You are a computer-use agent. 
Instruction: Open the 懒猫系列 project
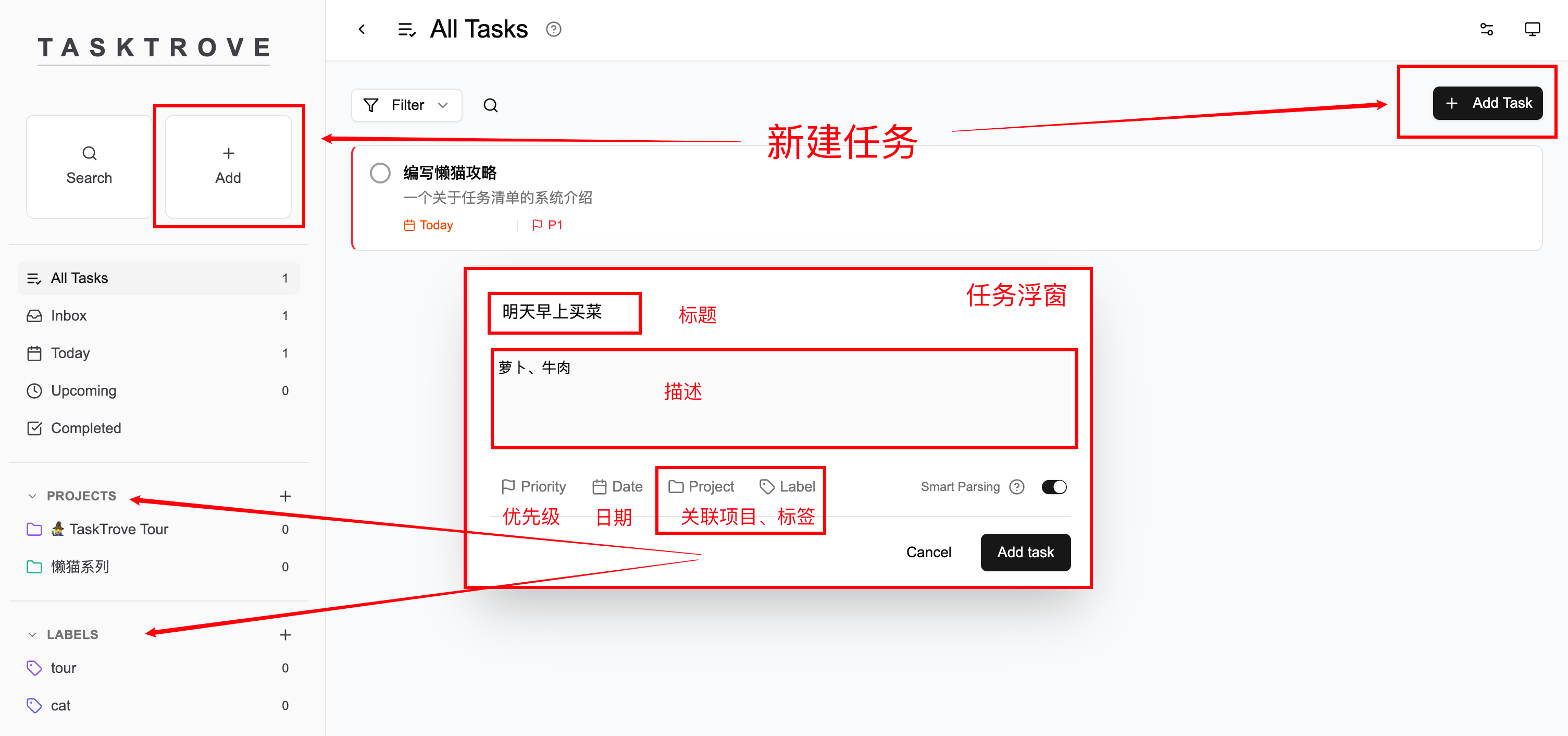[x=158, y=567]
